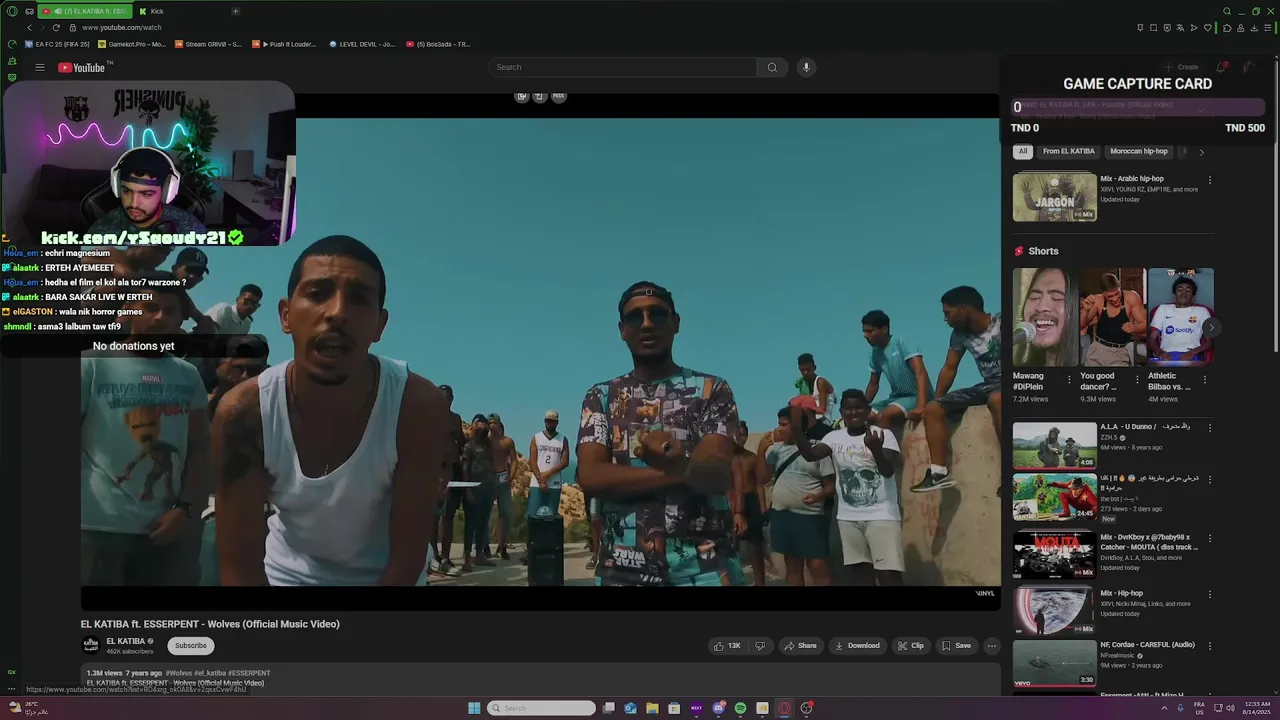Click the video player area
The width and height of the screenshot is (1280, 720).
[x=540, y=350]
